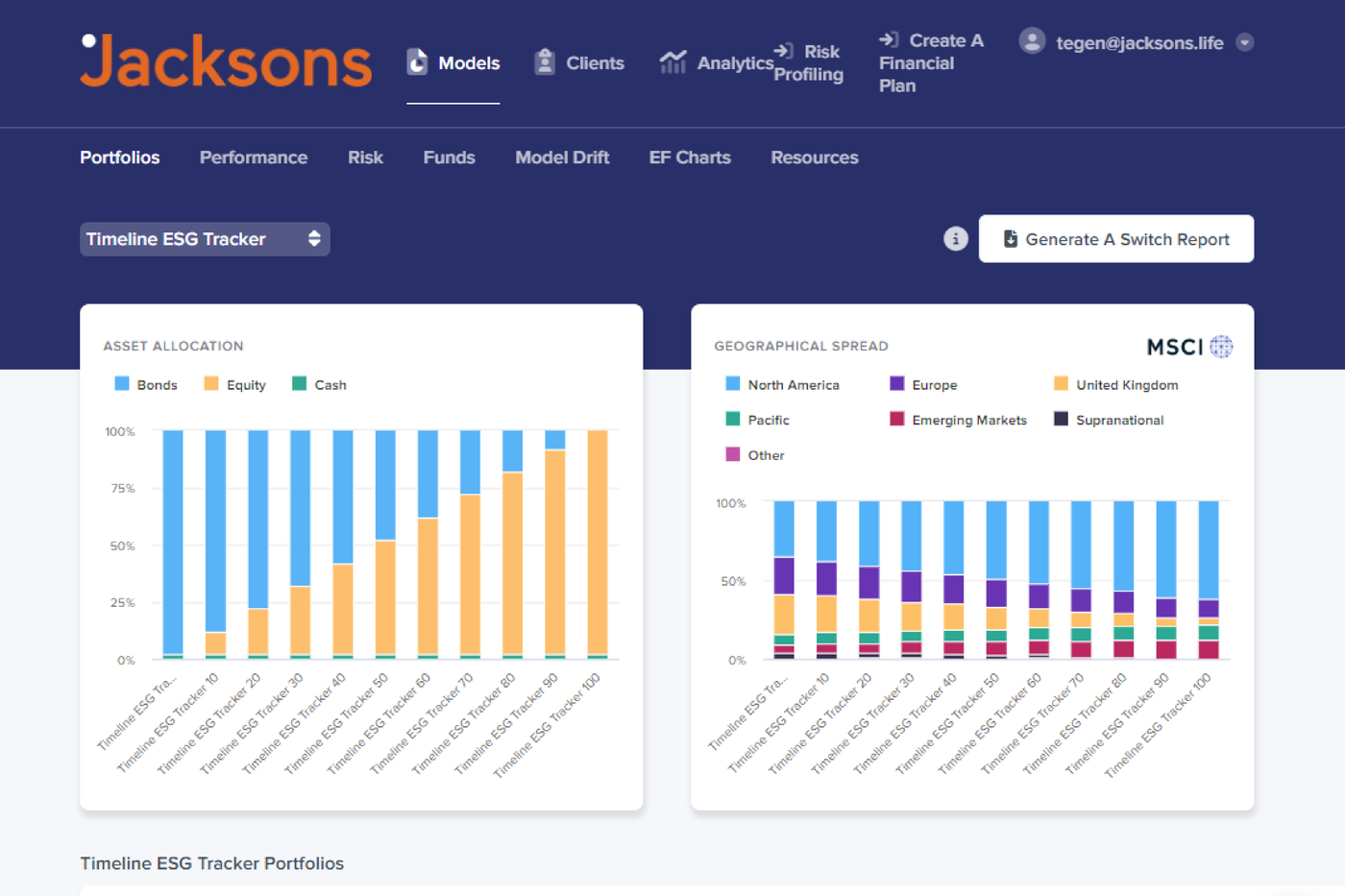Click the MSCI globe logo

[x=1220, y=347]
